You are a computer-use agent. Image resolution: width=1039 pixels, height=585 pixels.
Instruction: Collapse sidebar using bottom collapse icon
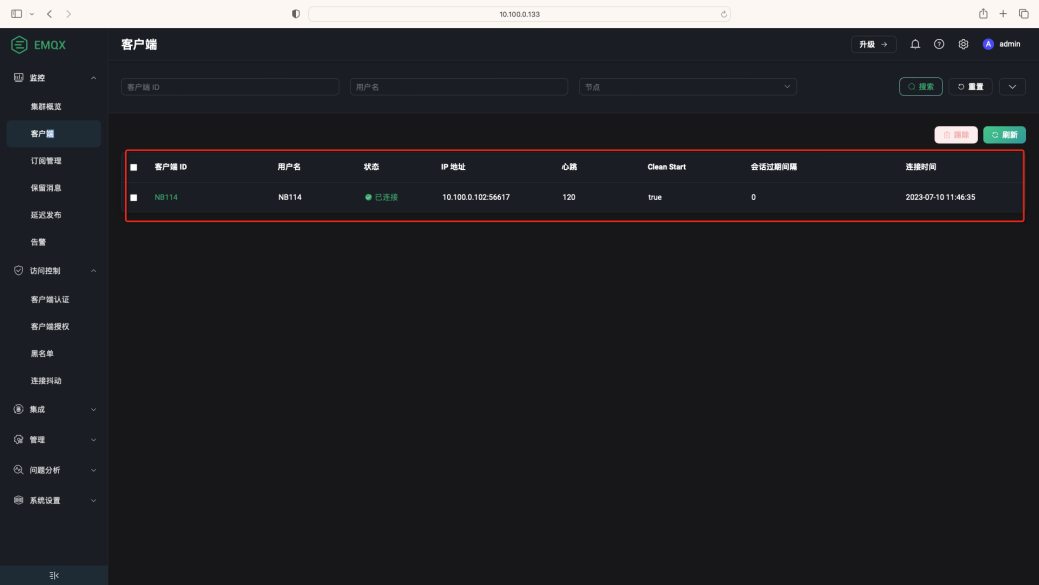pos(54,575)
